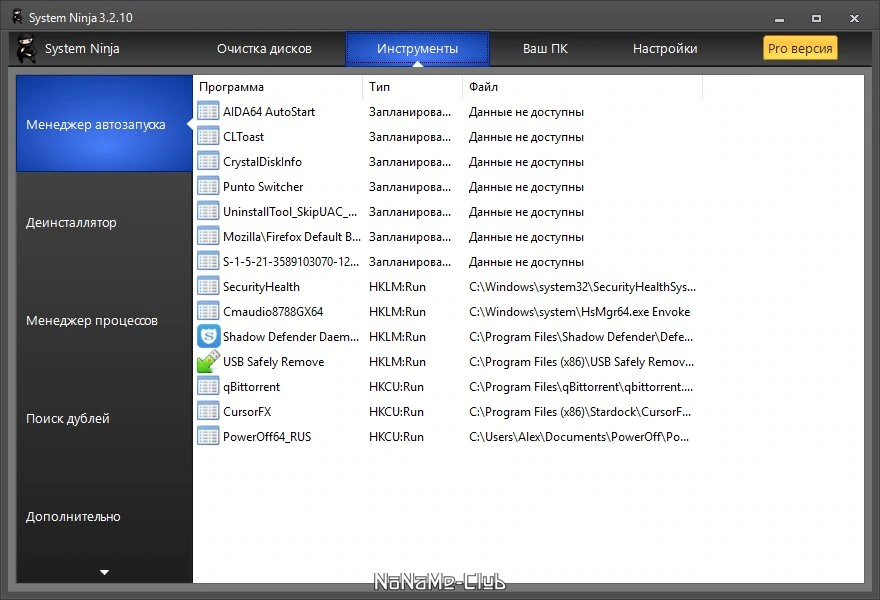Click HKCU:Run type of qBittorrent

click(396, 387)
